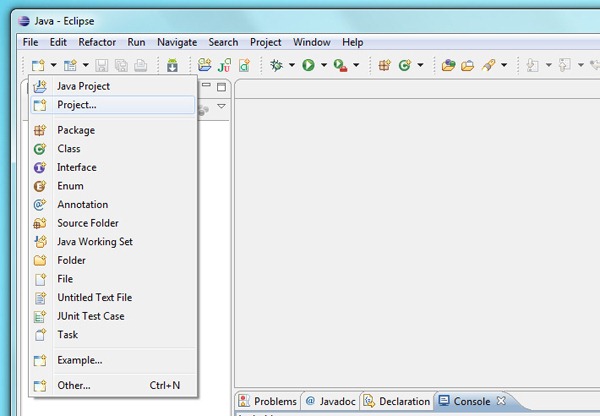
Task: Close the Console tab with its X
Action: tap(501, 401)
